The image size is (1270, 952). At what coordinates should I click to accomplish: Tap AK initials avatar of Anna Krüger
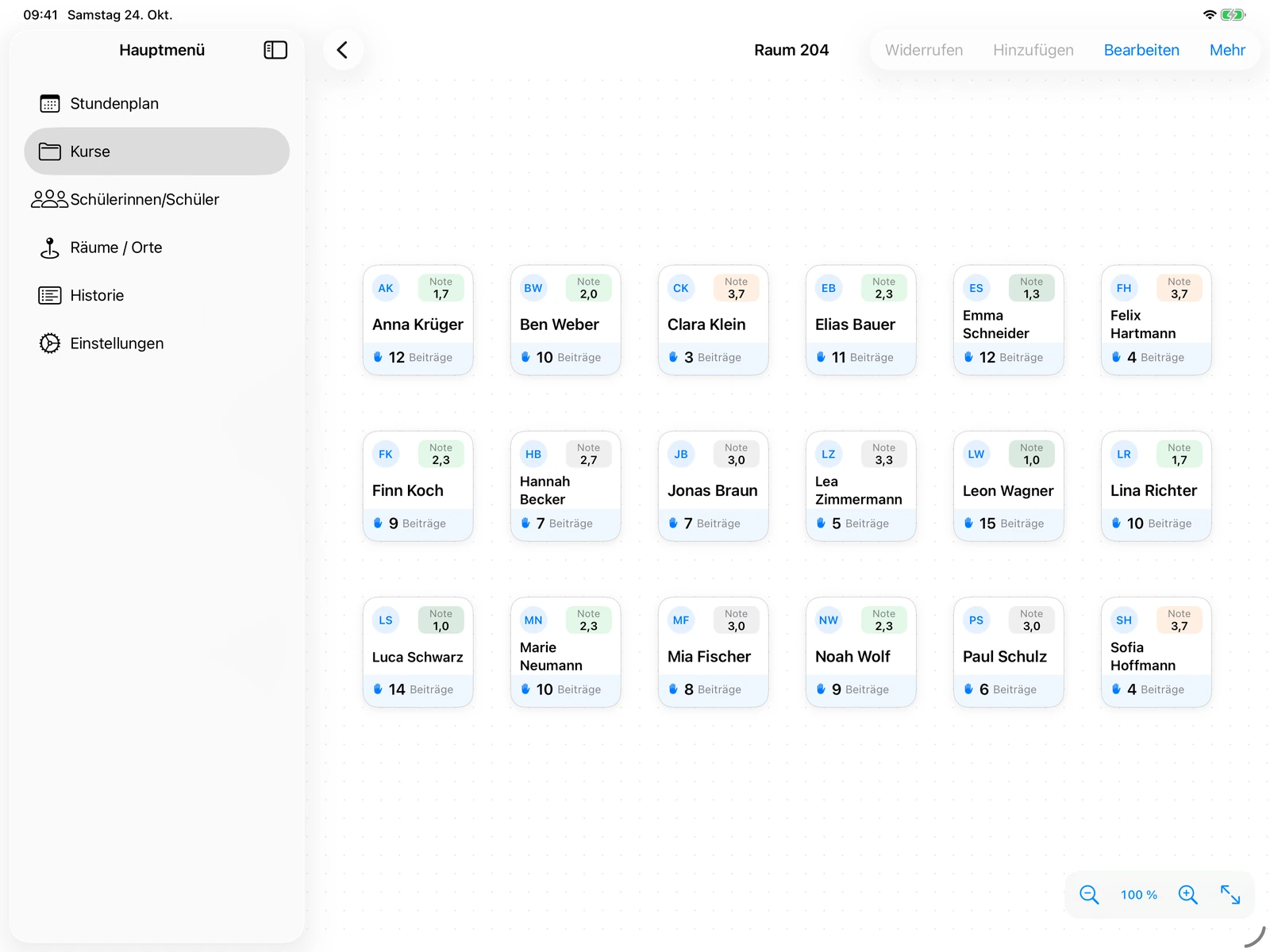coord(386,288)
